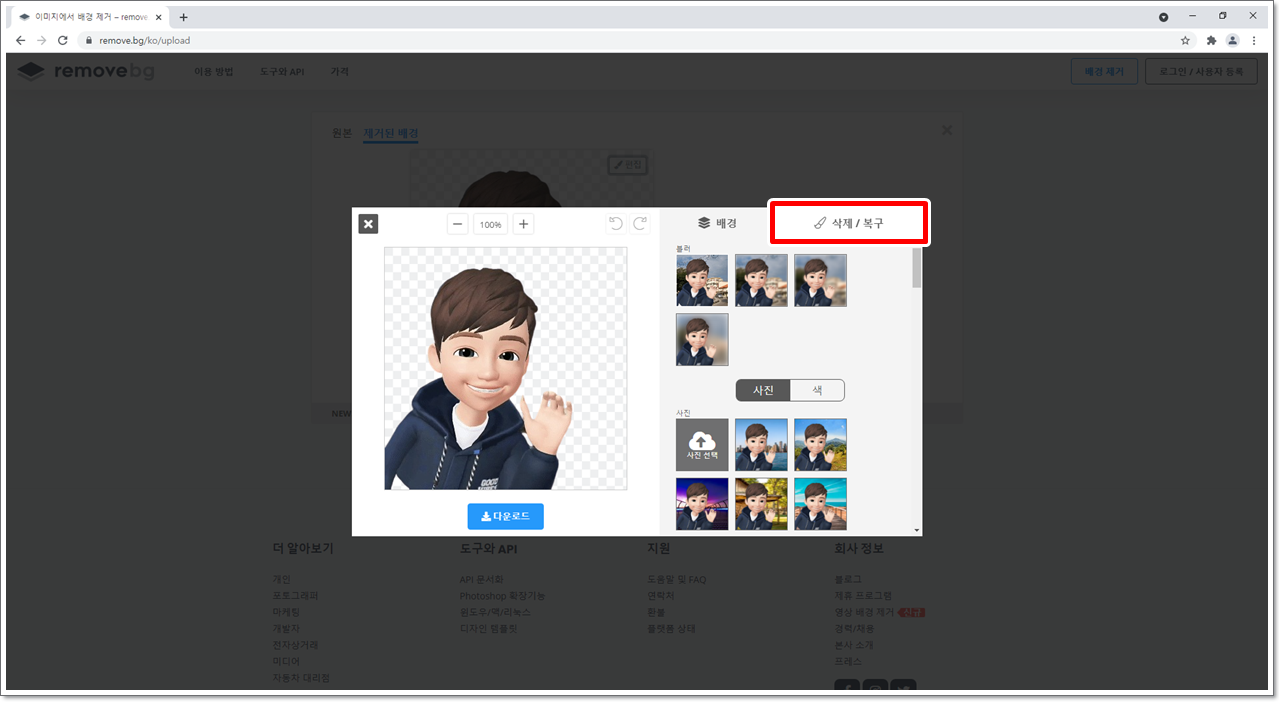Open the 이용 방법 menu item

point(213,72)
